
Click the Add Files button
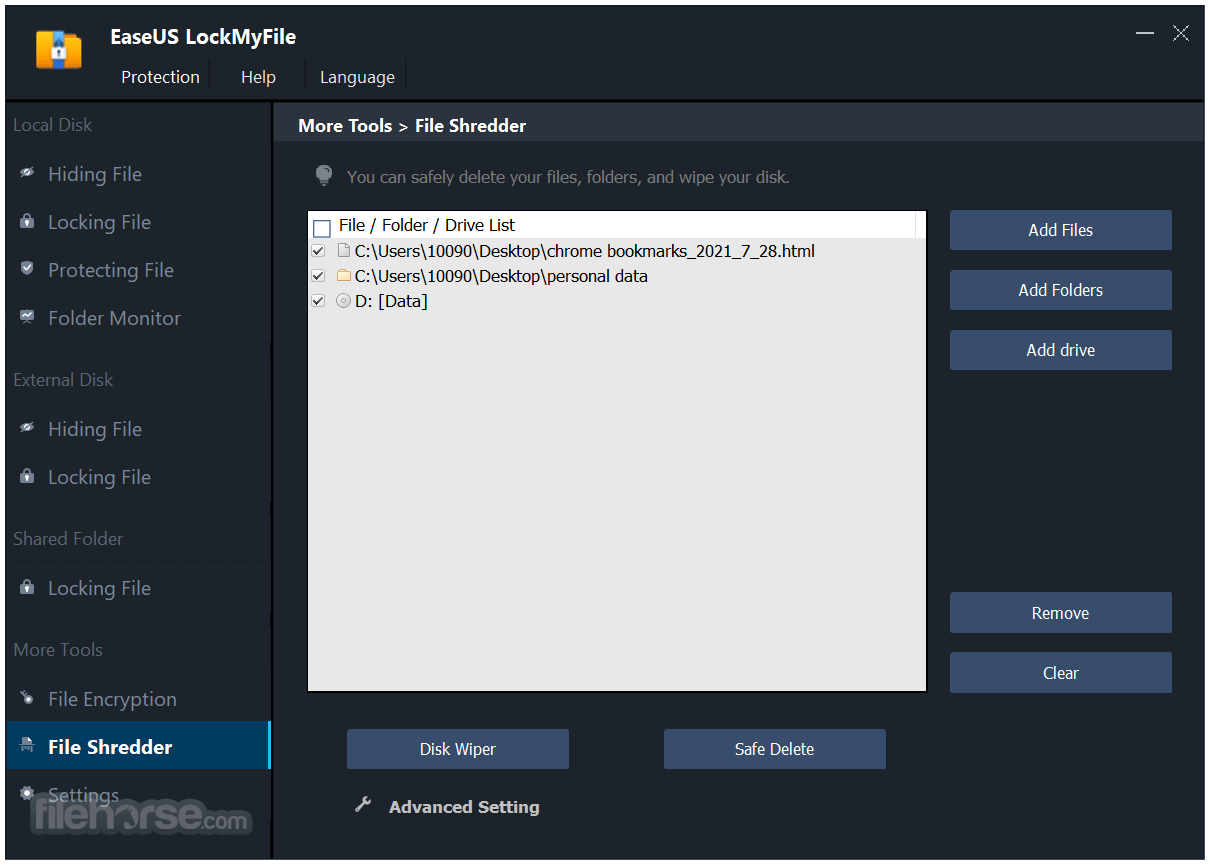point(1060,230)
